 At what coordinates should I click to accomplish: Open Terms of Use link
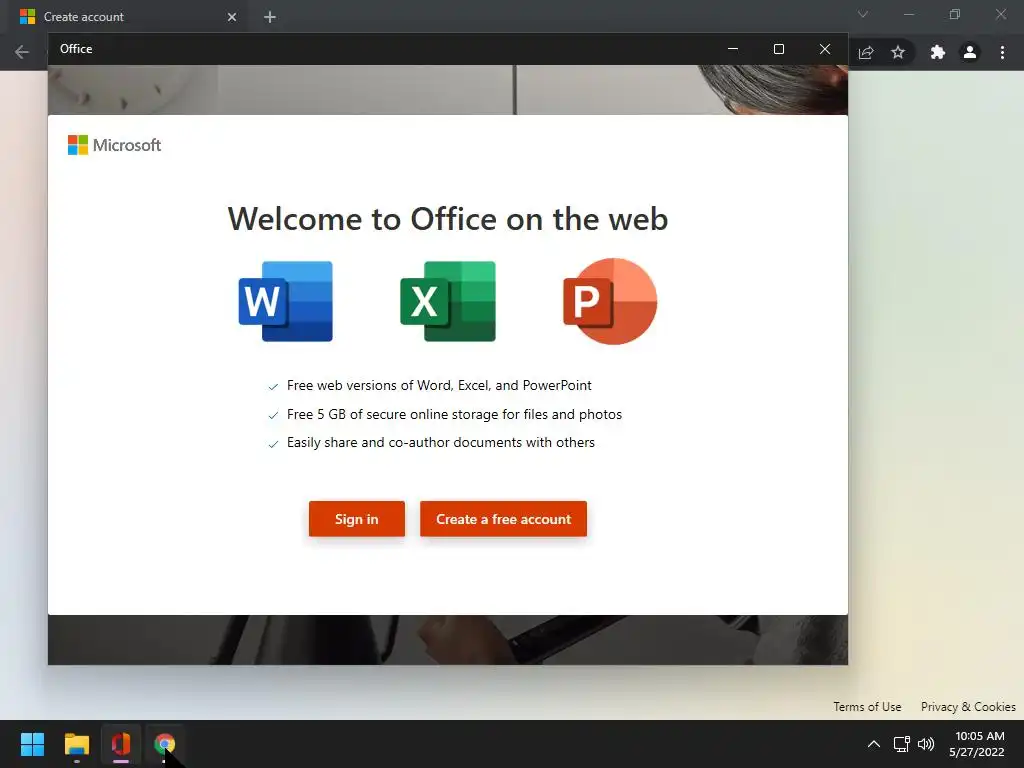pyautogui.click(x=867, y=707)
